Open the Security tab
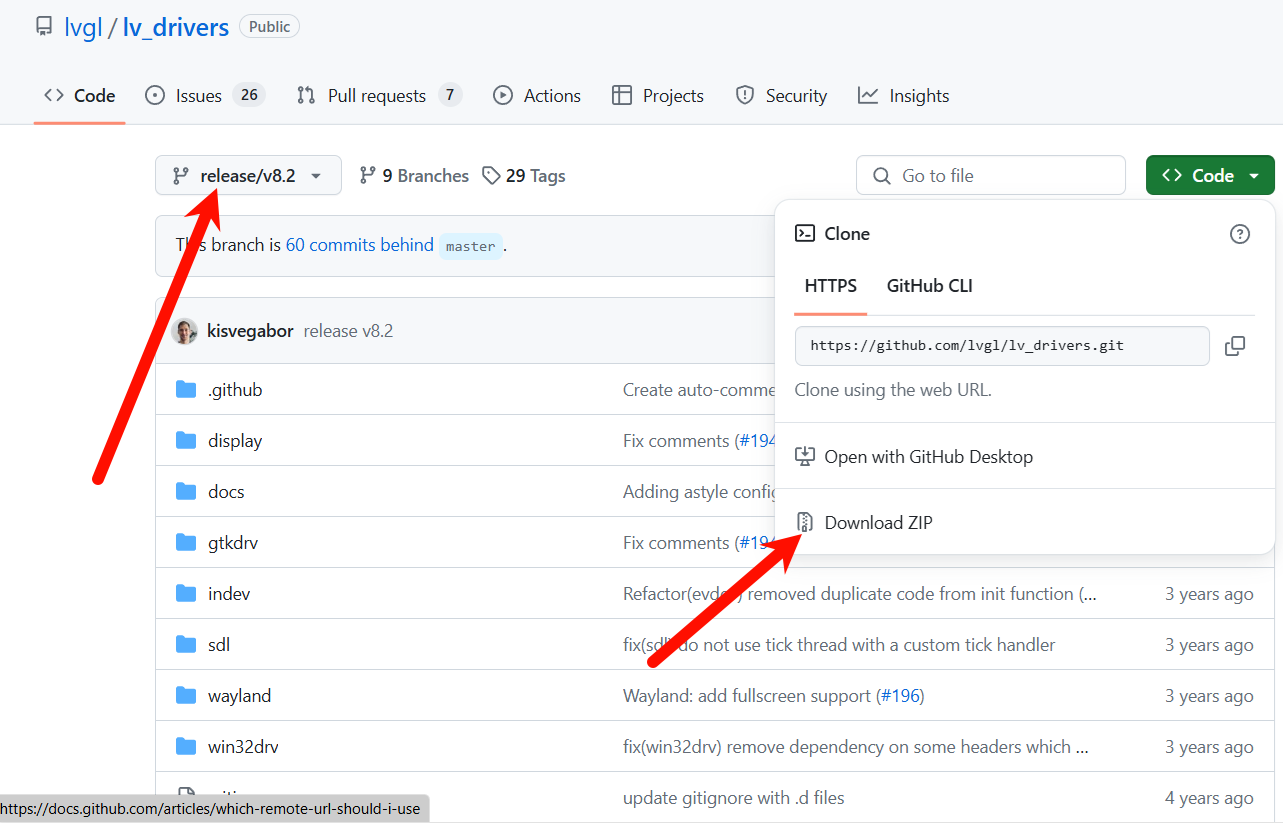 pyautogui.click(x=781, y=96)
